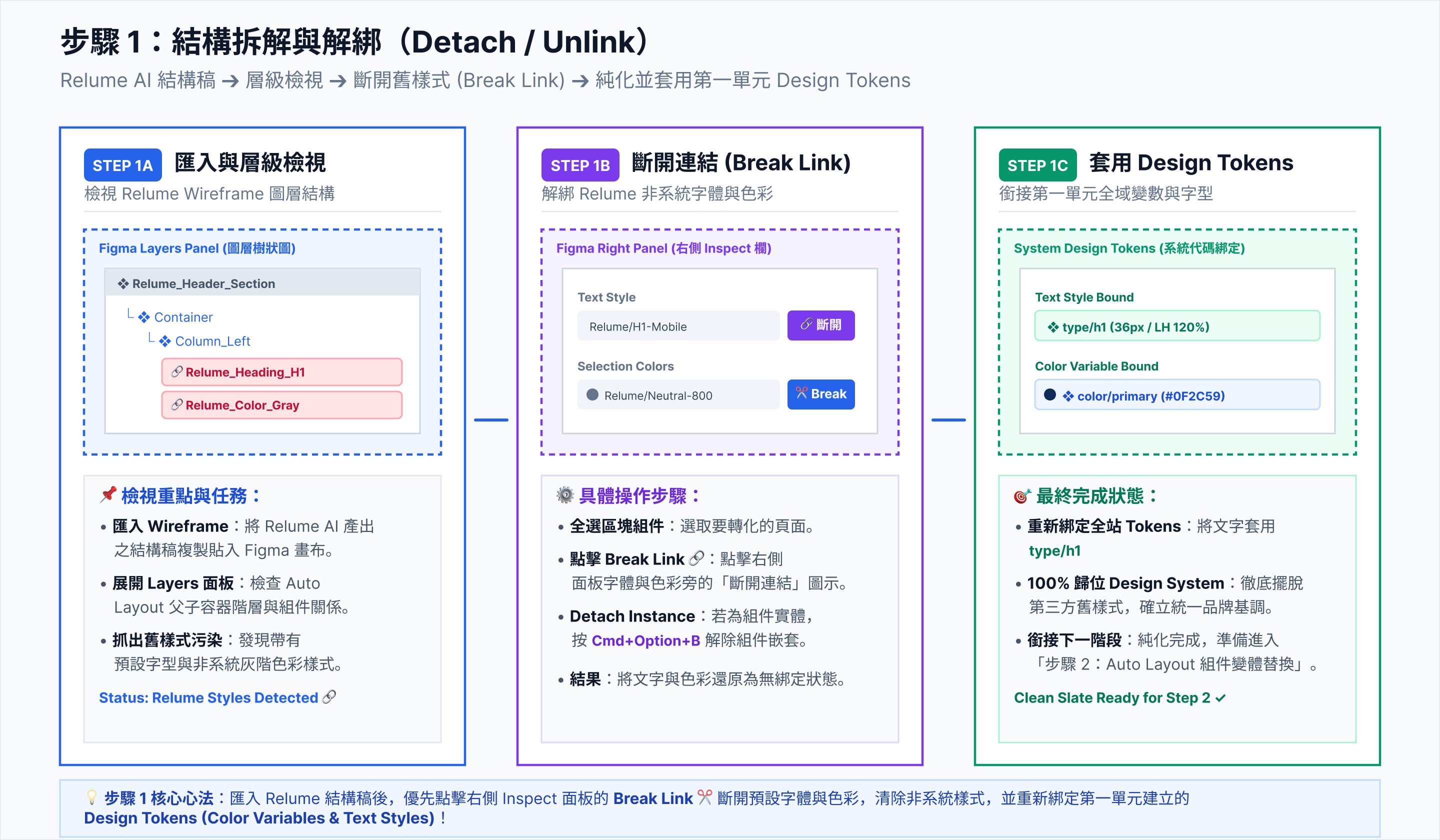
Task: Click the Figma Layers Panel (圖層樹狀圖) heading
Action: coord(197,248)
